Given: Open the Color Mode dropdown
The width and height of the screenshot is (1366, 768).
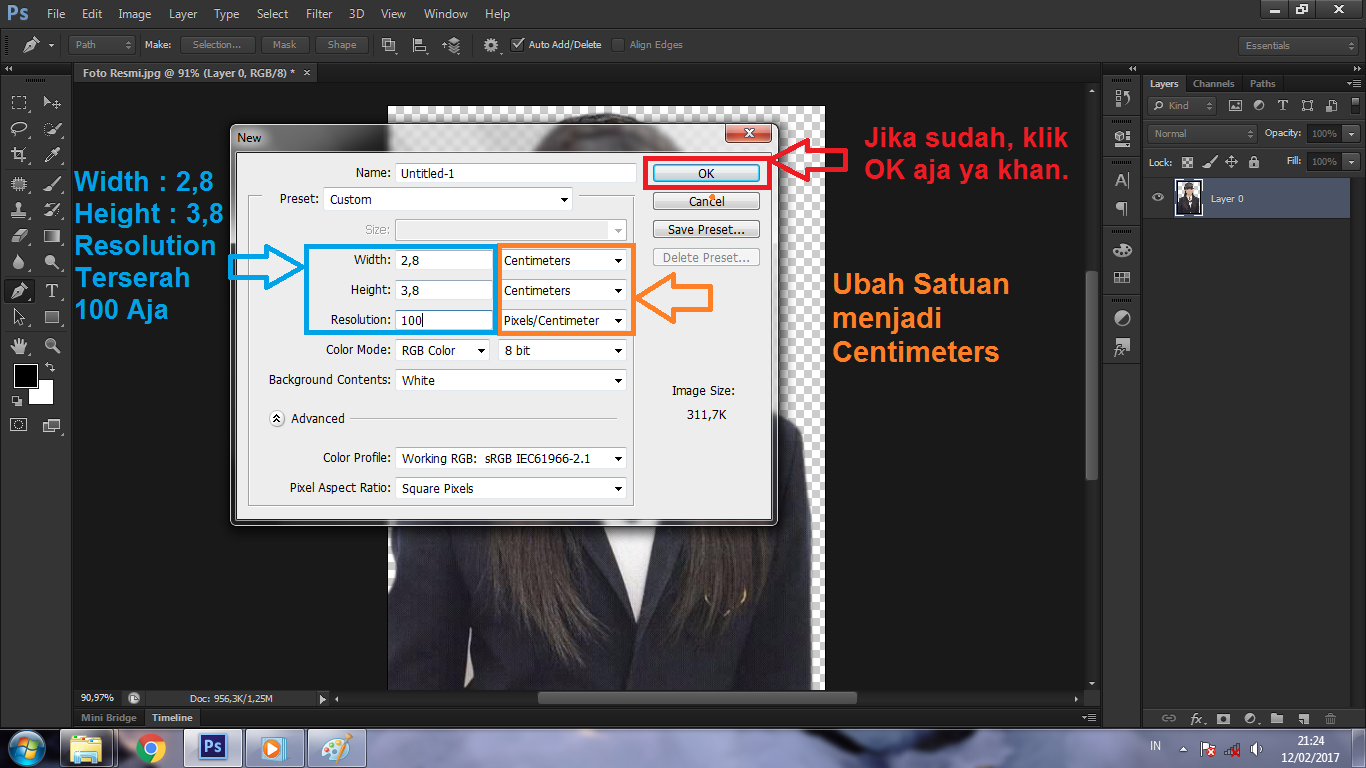Looking at the screenshot, I should click(x=441, y=350).
